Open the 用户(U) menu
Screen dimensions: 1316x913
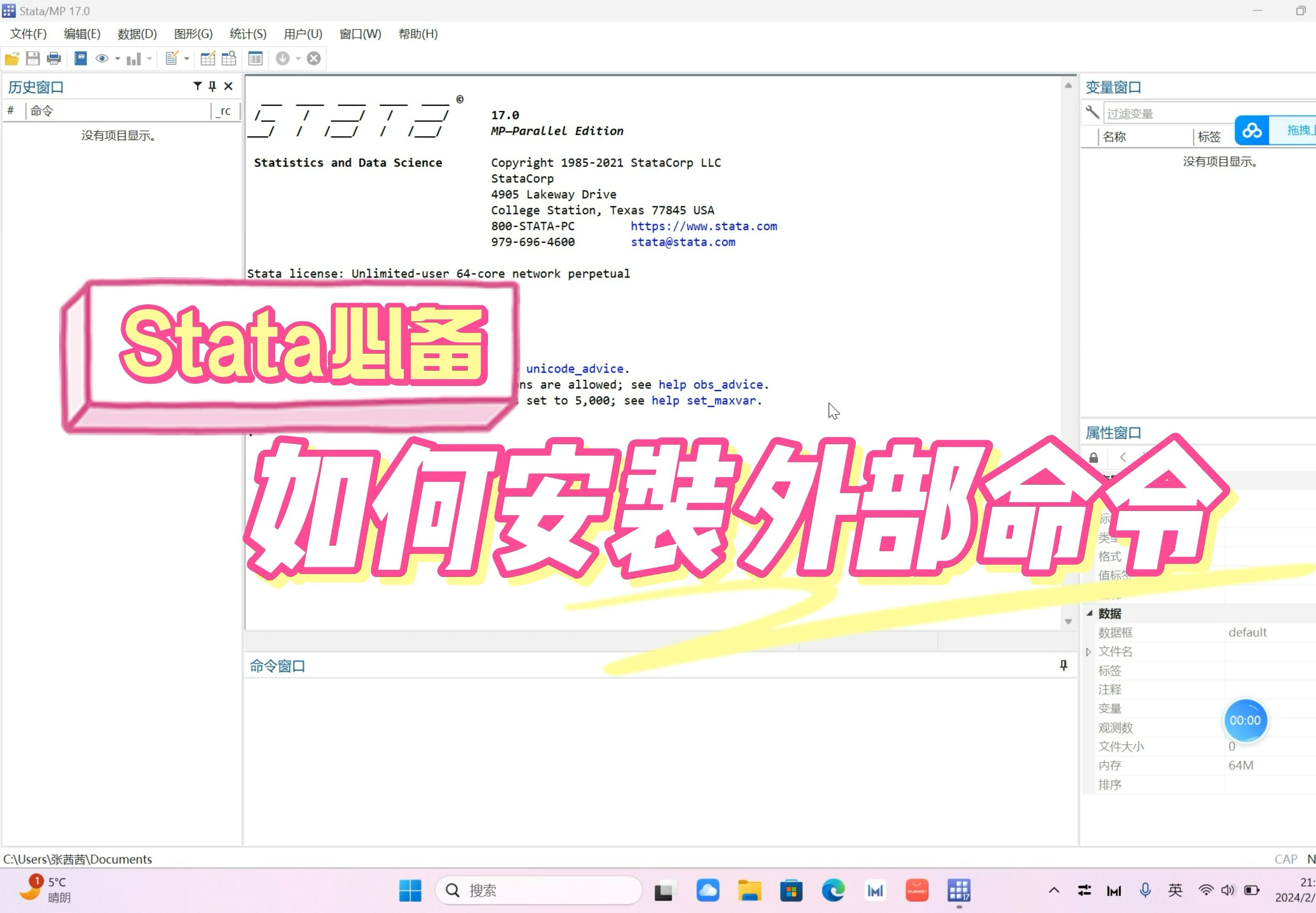point(303,34)
